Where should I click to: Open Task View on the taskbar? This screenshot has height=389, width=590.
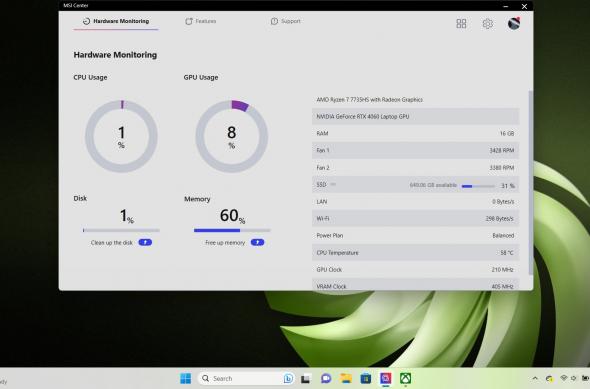(305, 379)
